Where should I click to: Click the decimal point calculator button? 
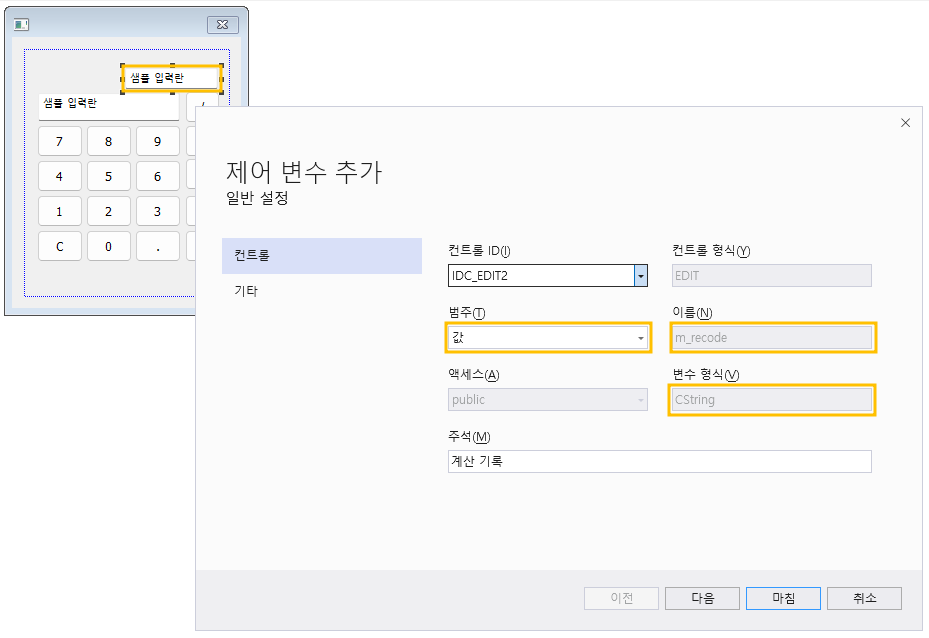(x=158, y=246)
